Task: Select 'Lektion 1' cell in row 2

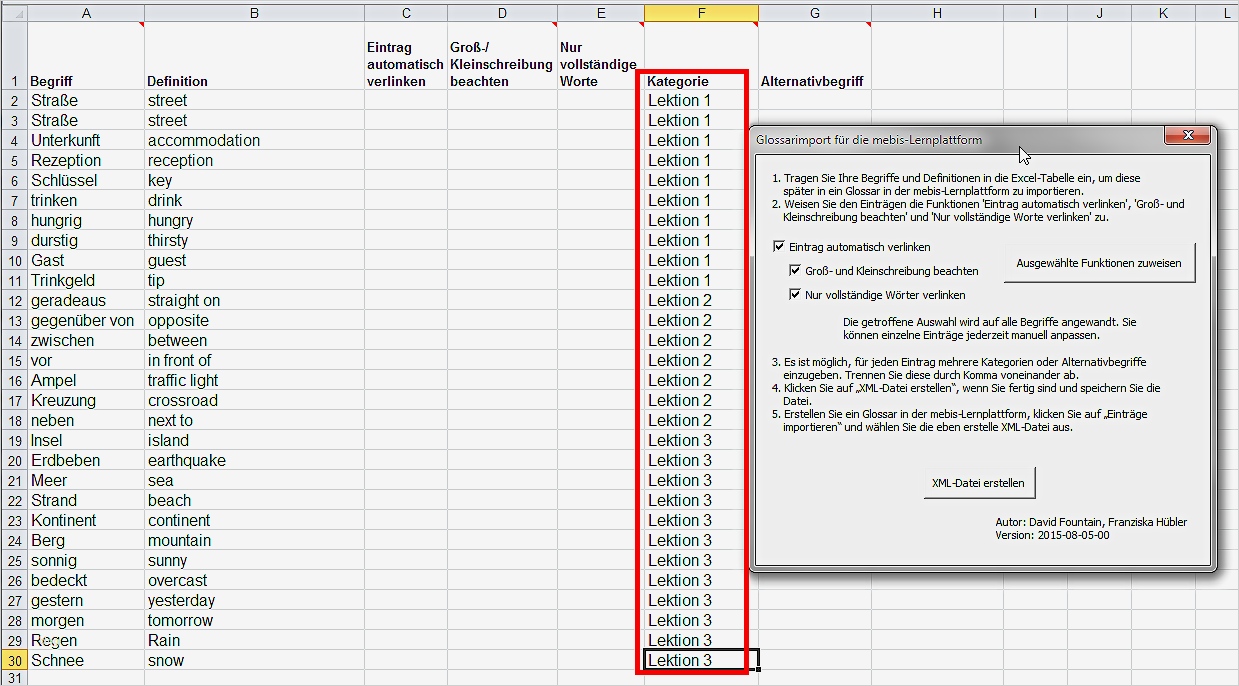Action: coord(701,100)
